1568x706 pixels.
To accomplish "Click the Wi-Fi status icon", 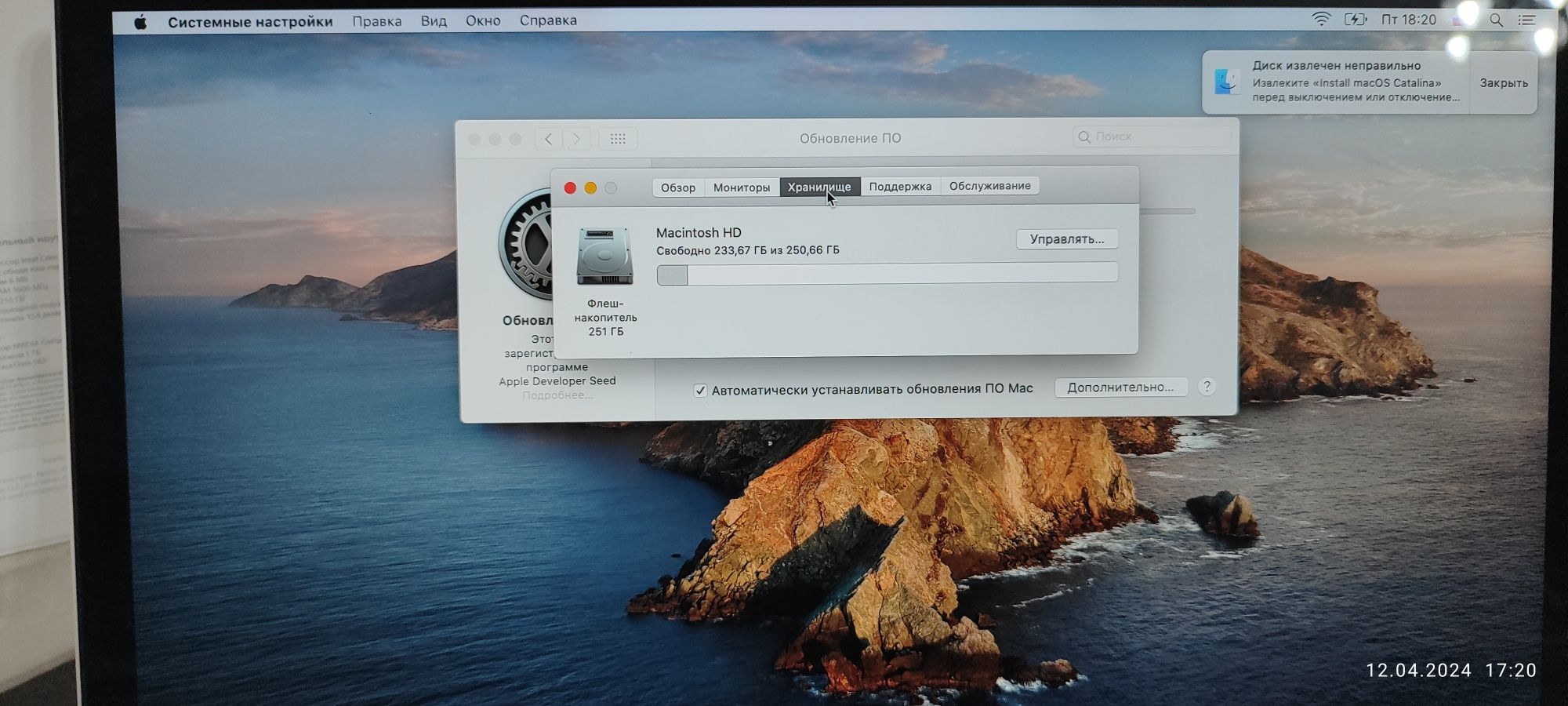I will [x=1322, y=19].
